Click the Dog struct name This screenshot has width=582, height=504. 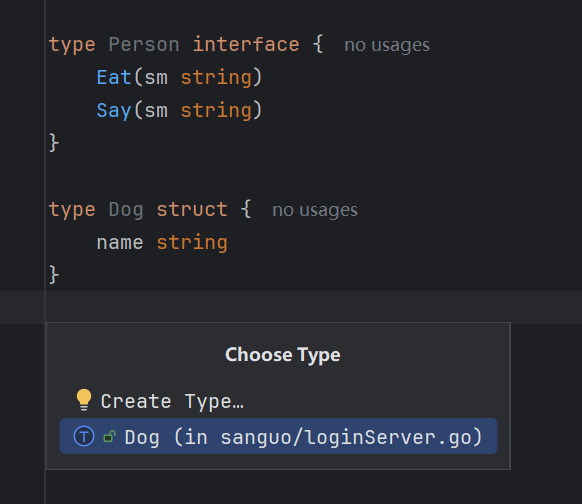click(126, 210)
